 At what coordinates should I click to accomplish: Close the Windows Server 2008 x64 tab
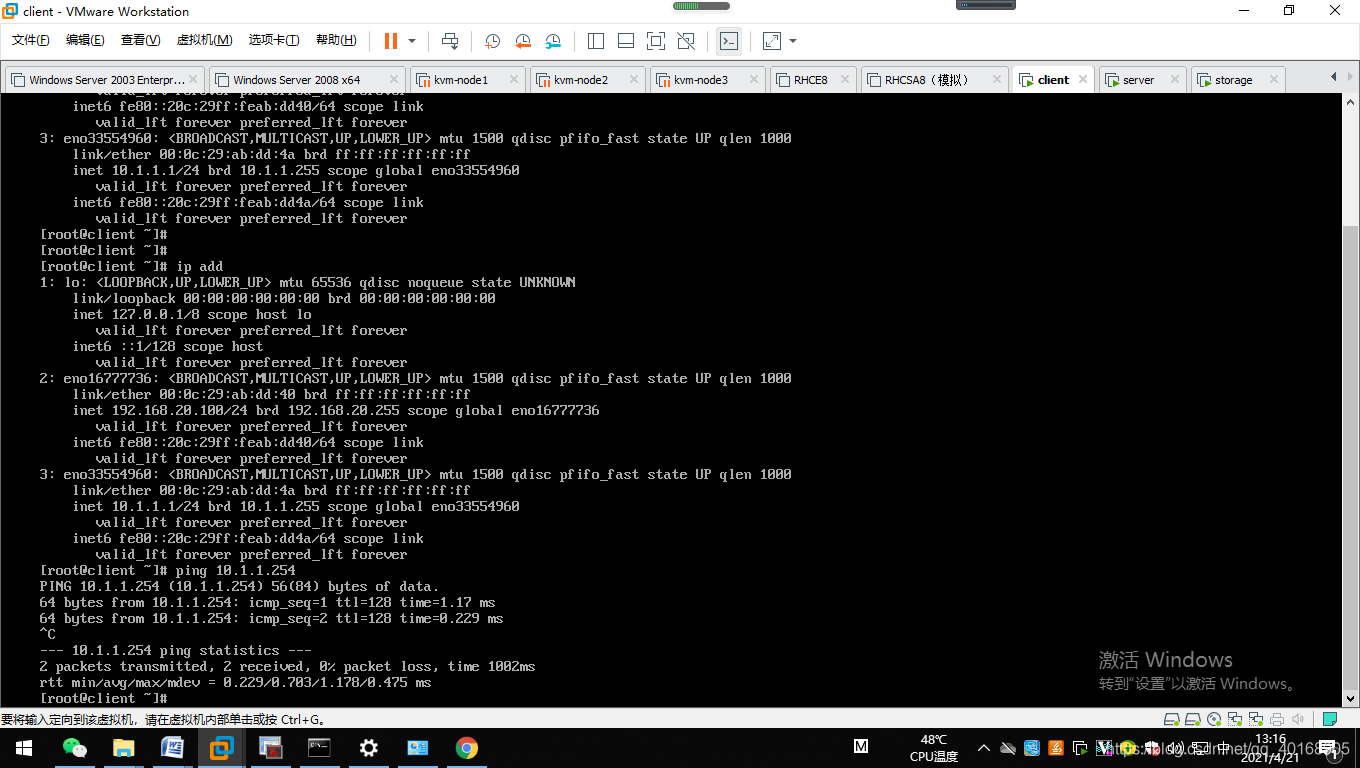point(394,80)
